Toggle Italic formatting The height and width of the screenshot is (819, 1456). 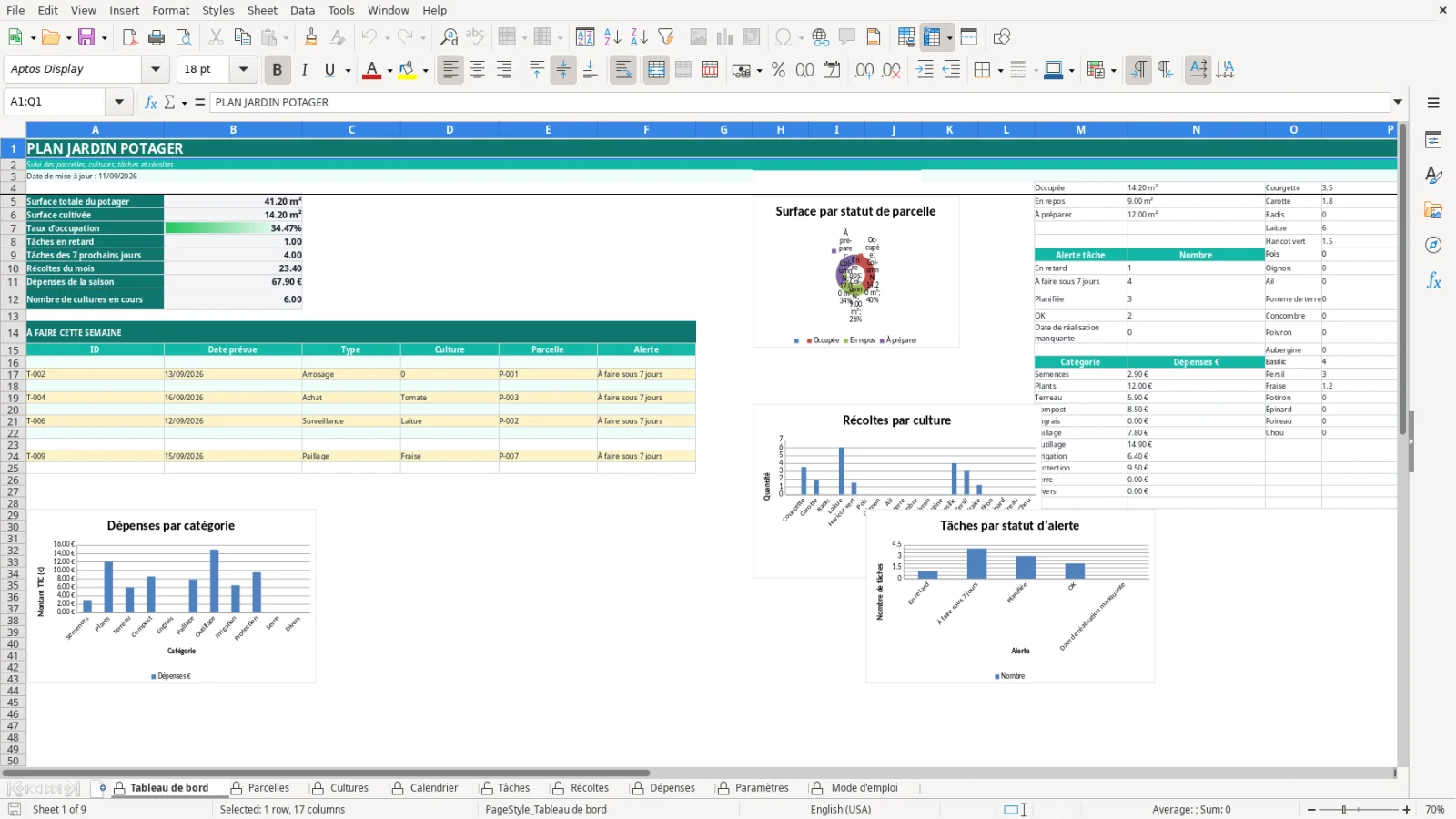tap(304, 69)
